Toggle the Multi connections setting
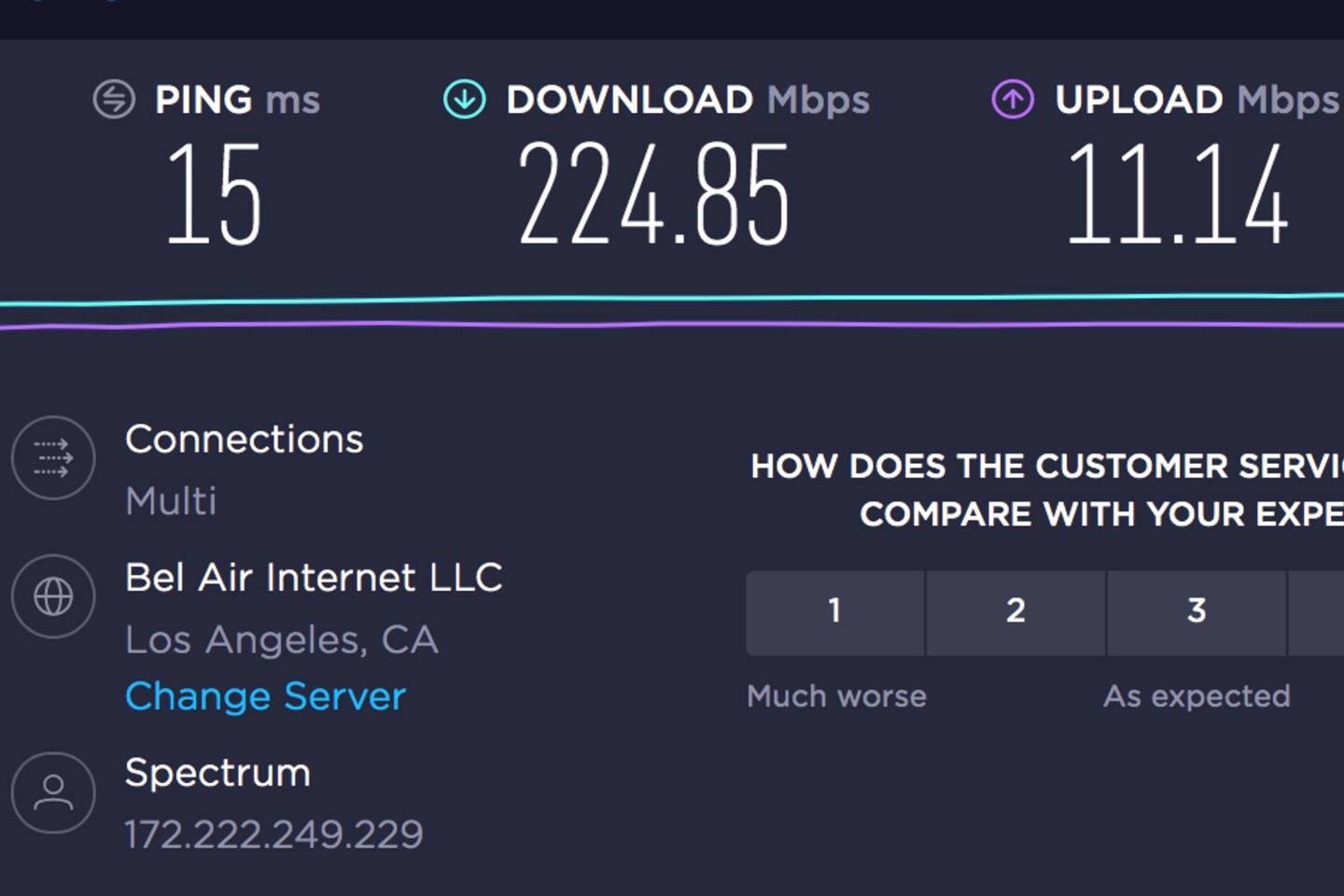Screen dimensions: 1344x896 click(171, 501)
